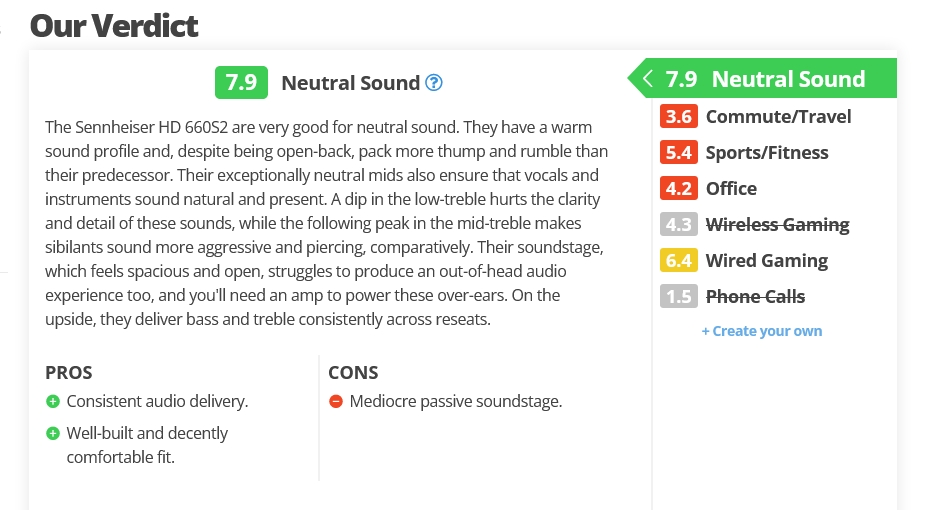Click the 'Our Verdict' heading
927x510 pixels.
[x=114, y=25]
